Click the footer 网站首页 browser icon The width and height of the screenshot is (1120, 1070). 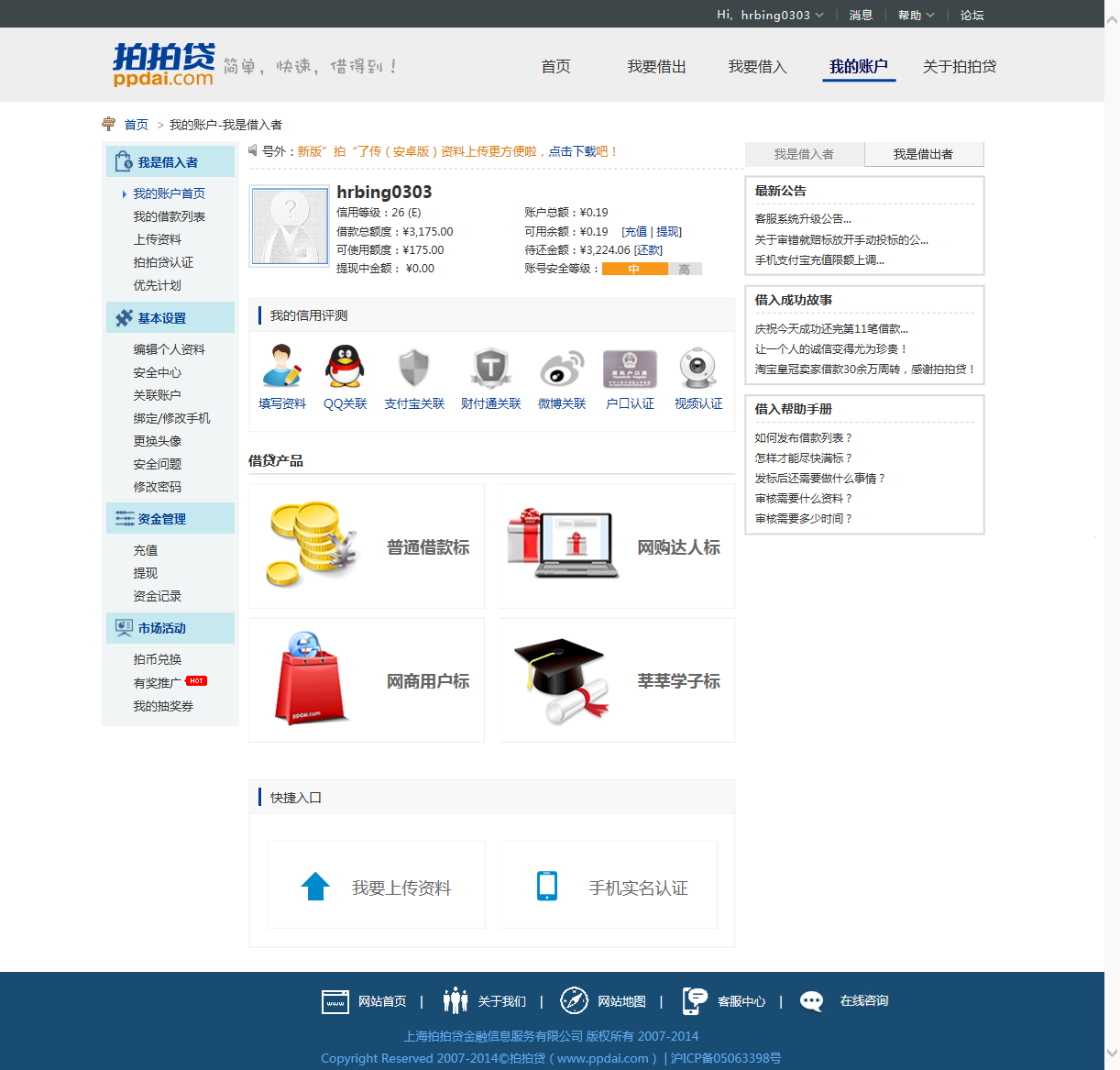click(335, 1001)
